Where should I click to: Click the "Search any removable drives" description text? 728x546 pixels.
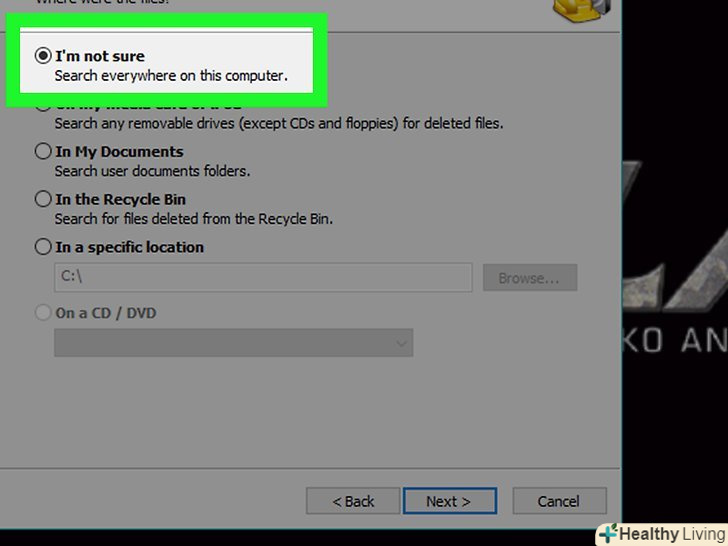click(x=279, y=124)
